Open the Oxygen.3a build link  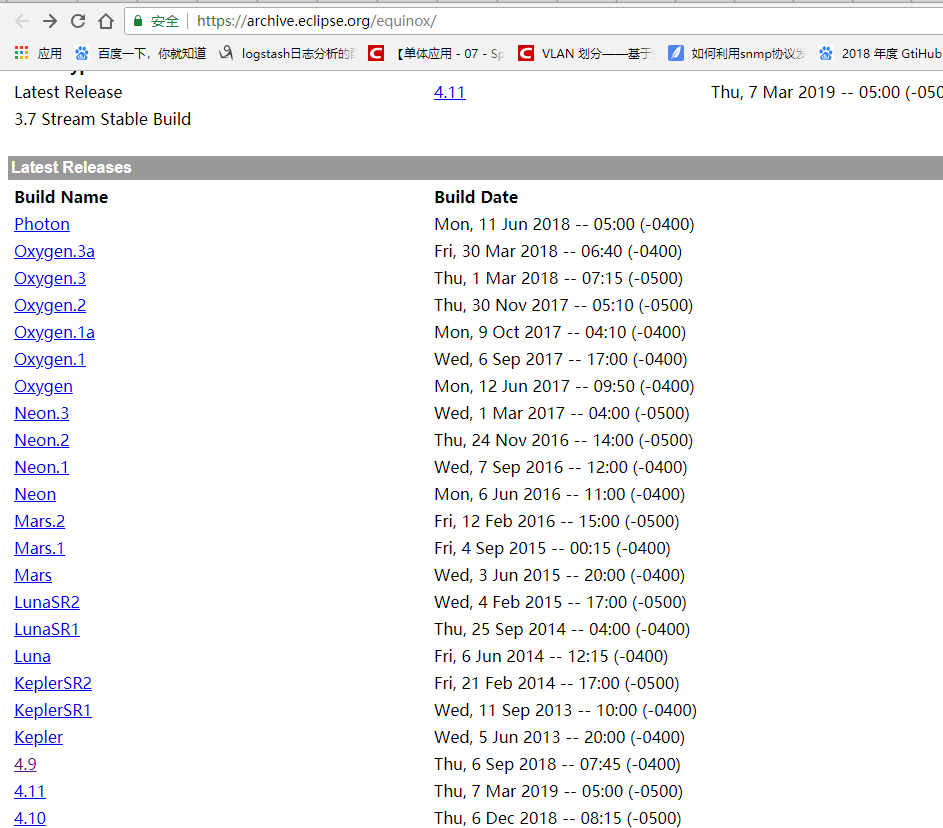coord(55,251)
